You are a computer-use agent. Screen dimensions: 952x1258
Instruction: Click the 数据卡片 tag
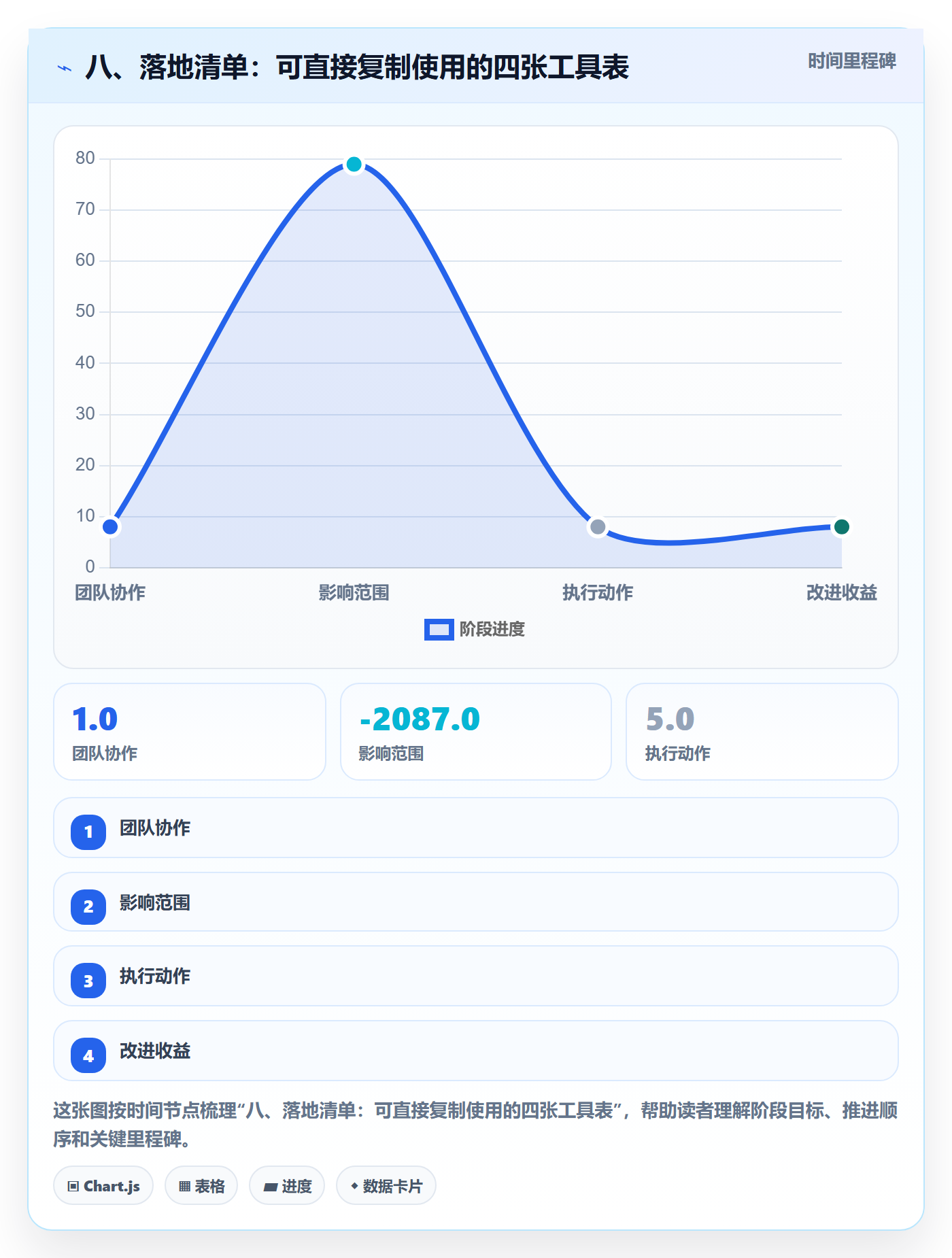coord(386,1186)
